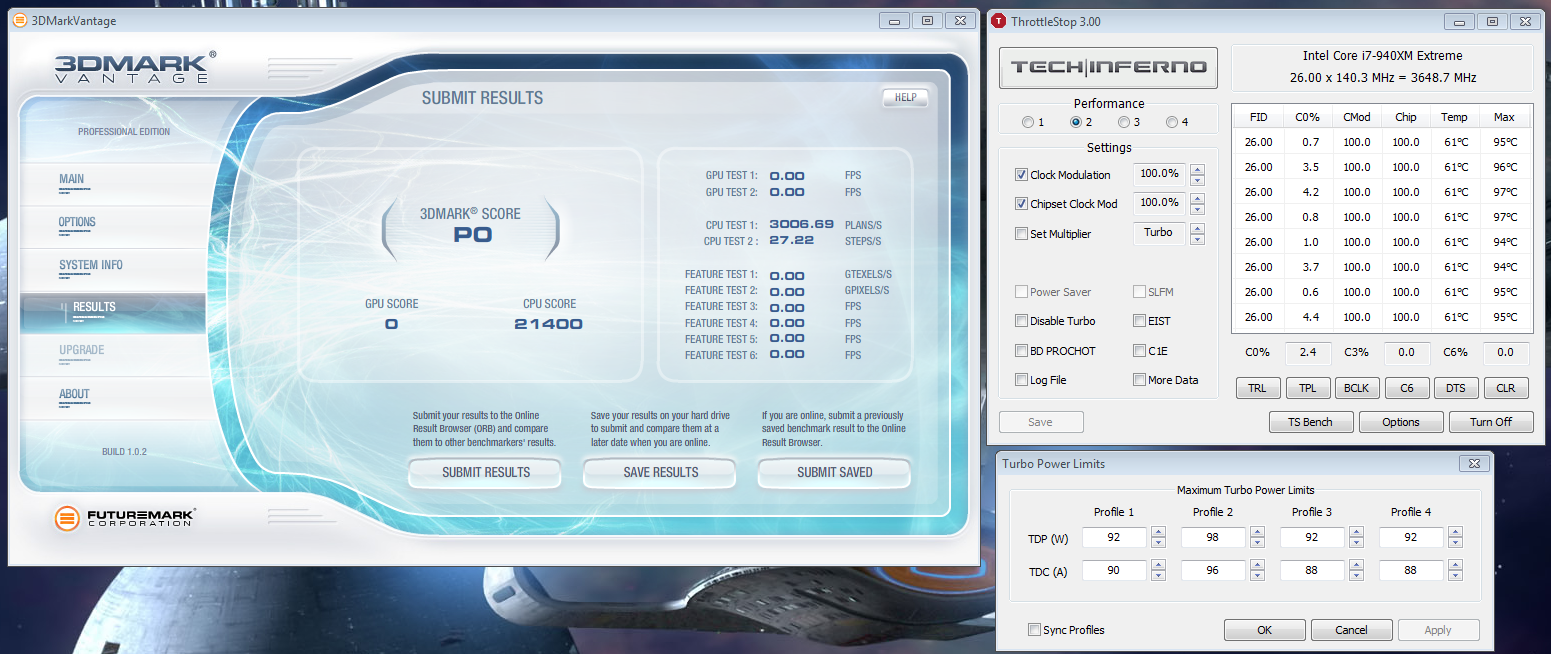The image size is (1551, 654).
Task: Click the ThrottleStop title bar icon
Action: coord(998,21)
